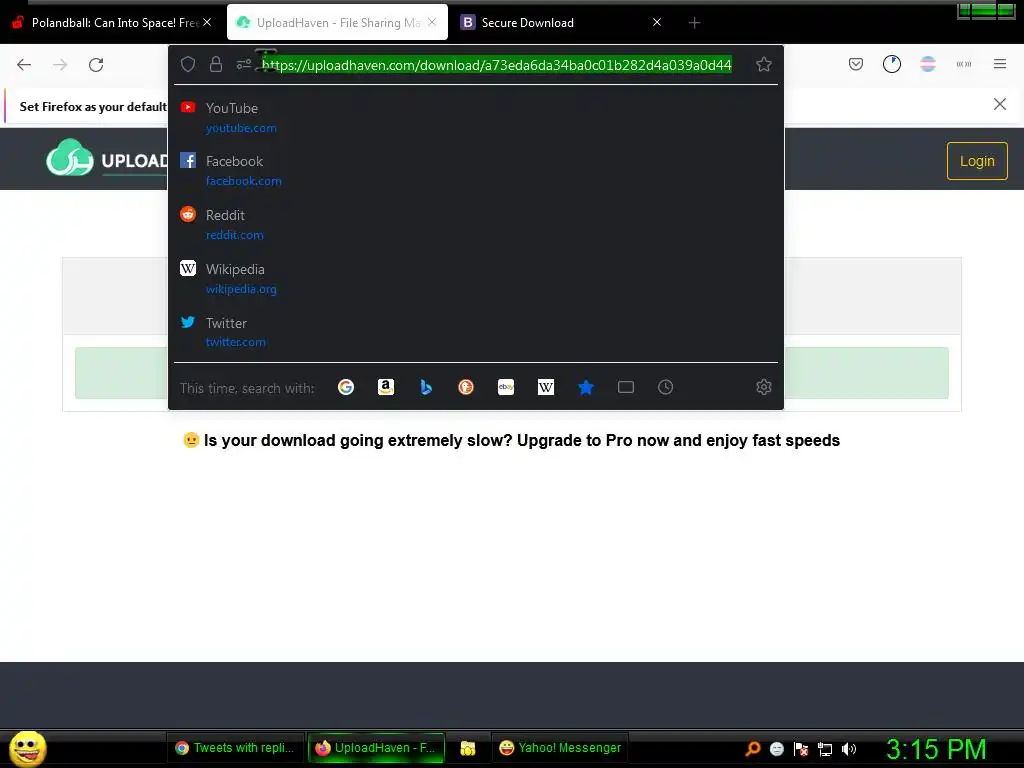The image size is (1024, 768).
Task: Search this time with Bing
Action: (x=426, y=387)
